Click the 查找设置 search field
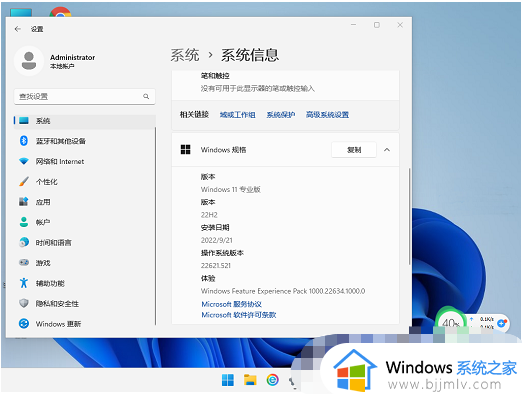 85,97
